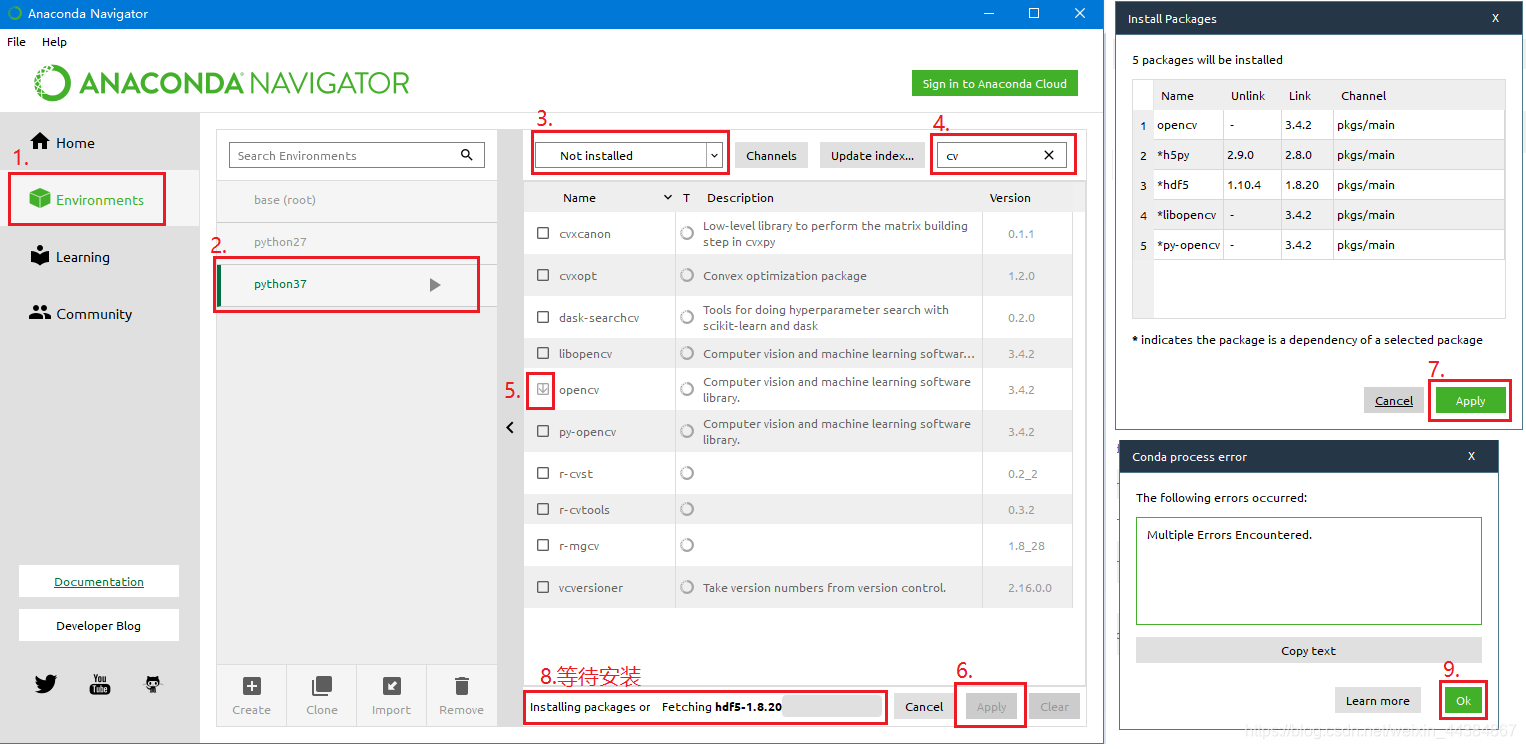Click the Multiple Errors Encountered text box
Viewport: 1526px width, 749px height.
point(1309,570)
